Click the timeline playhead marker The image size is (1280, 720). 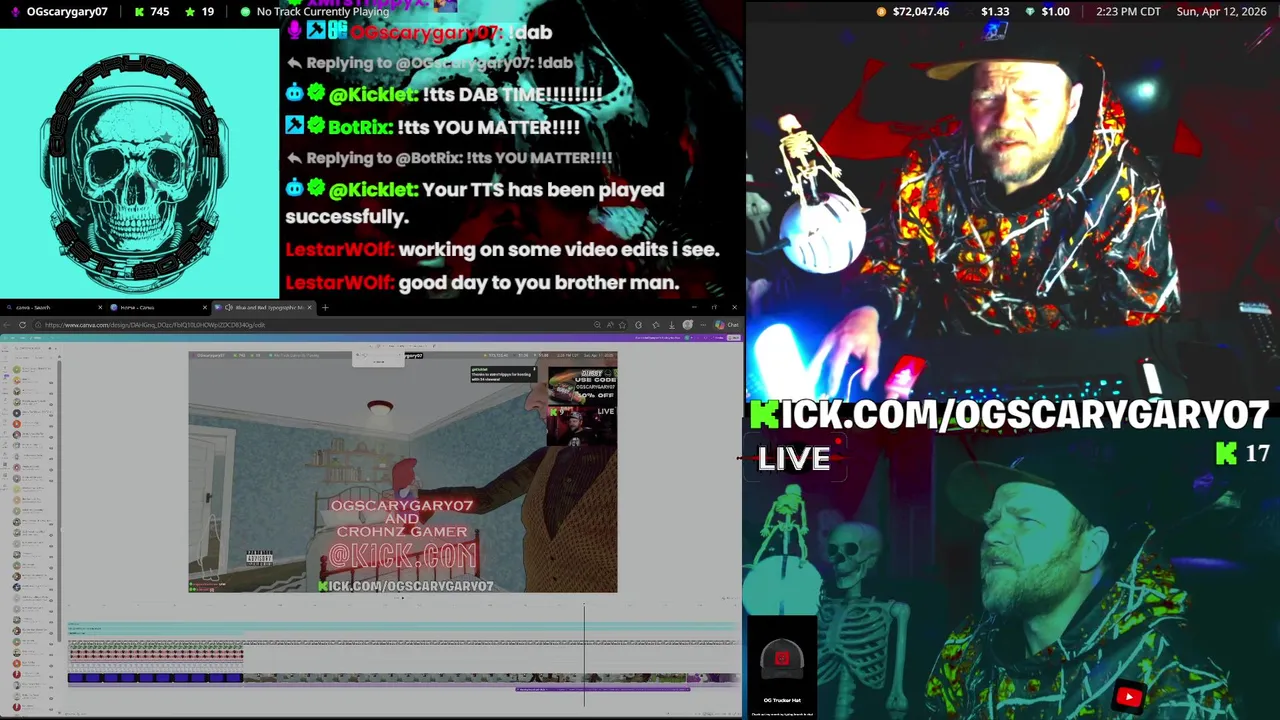[585, 655]
